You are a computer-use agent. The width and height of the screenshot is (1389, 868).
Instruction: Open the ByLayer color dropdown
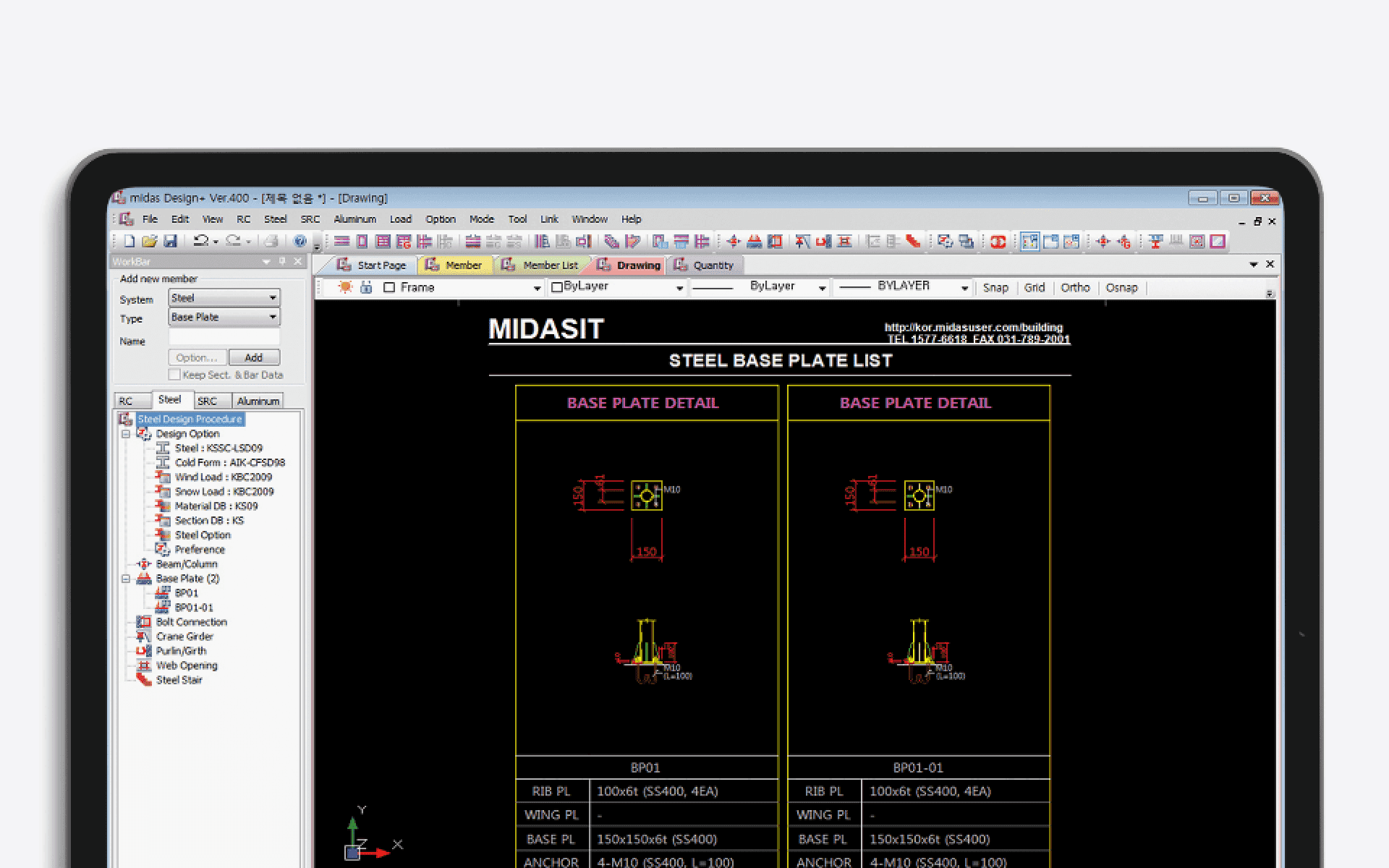679,288
